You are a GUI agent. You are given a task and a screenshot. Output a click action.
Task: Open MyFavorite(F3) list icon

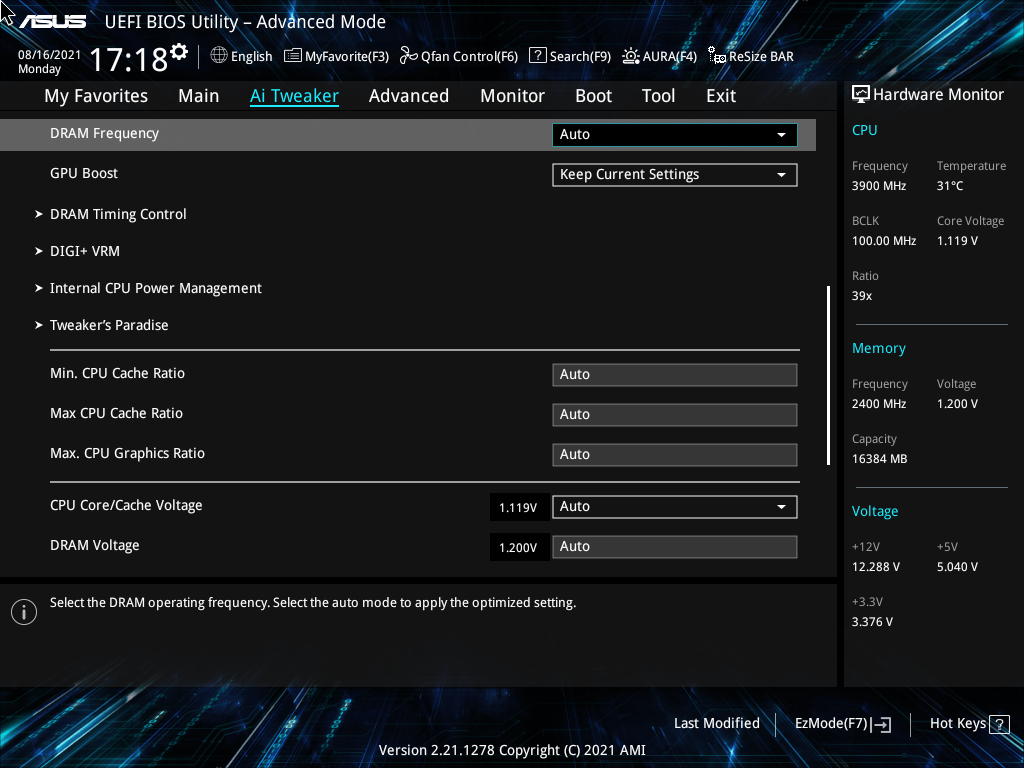click(x=293, y=56)
